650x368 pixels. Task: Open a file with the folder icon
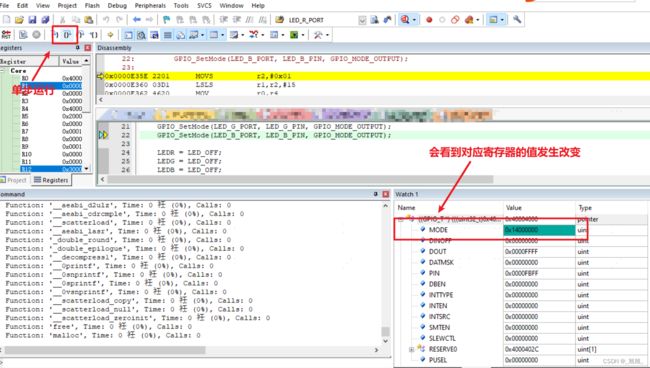[19, 19]
